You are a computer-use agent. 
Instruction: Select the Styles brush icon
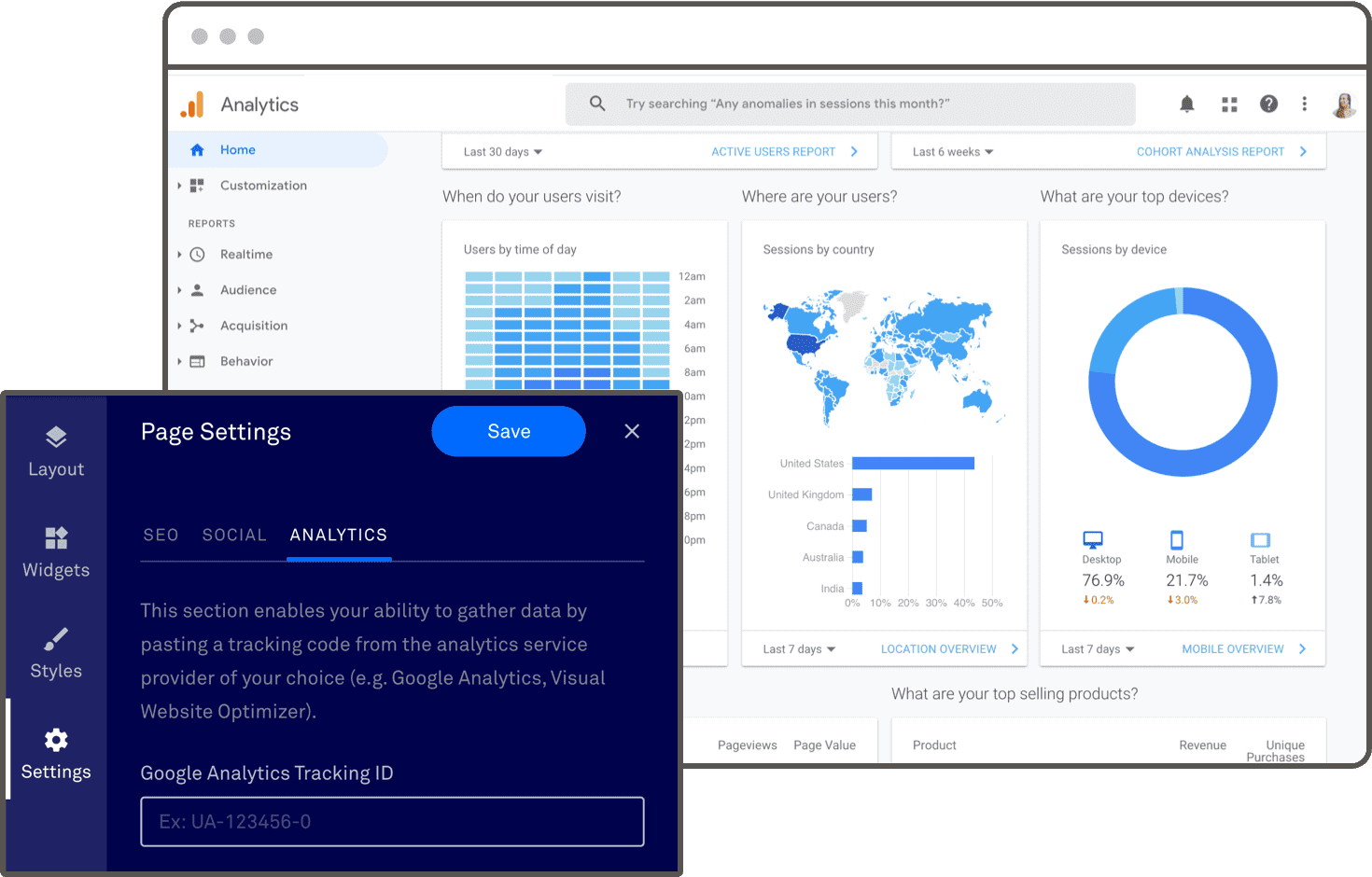pos(55,640)
